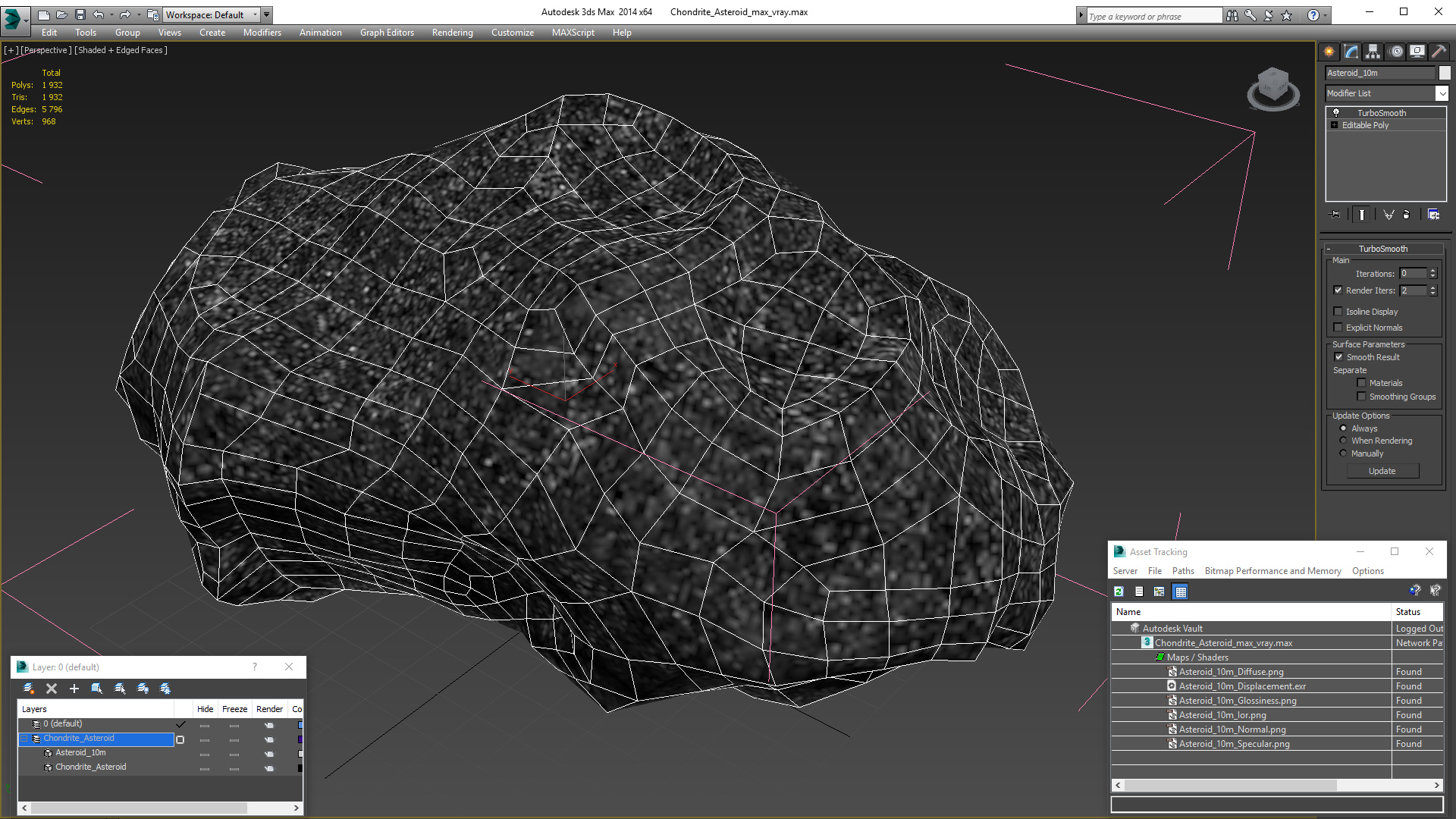This screenshot has height=819, width=1456.
Task: Click Create New Layer icon in Layer dialog
Action: [29, 689]
